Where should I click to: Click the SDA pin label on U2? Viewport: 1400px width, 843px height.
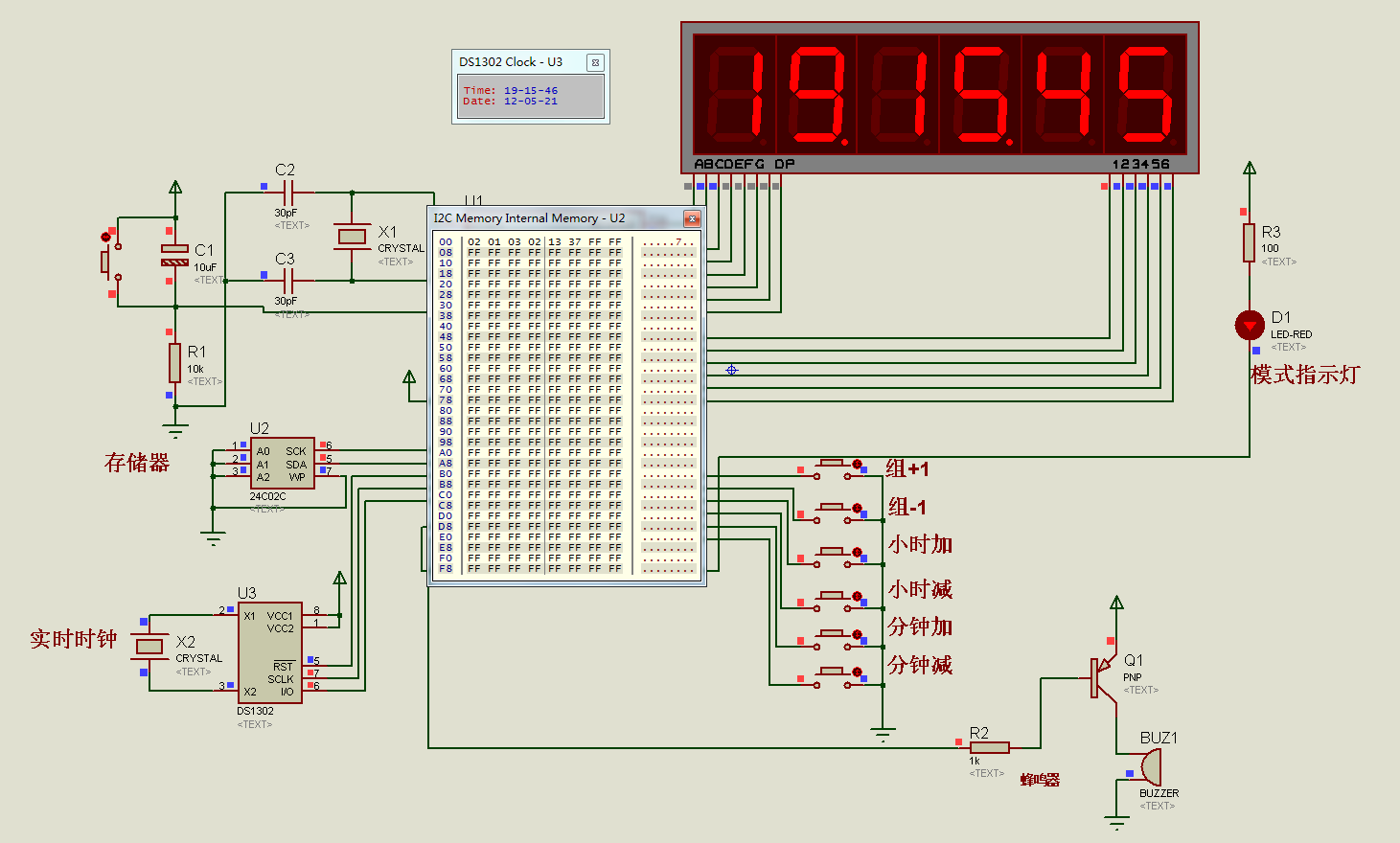(296, 465)
